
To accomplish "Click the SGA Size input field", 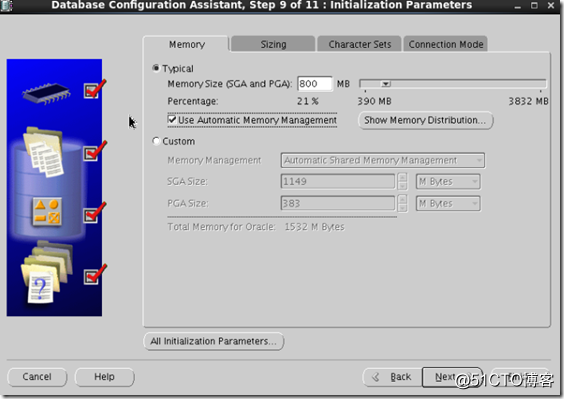I will click(x=337, y=181).
